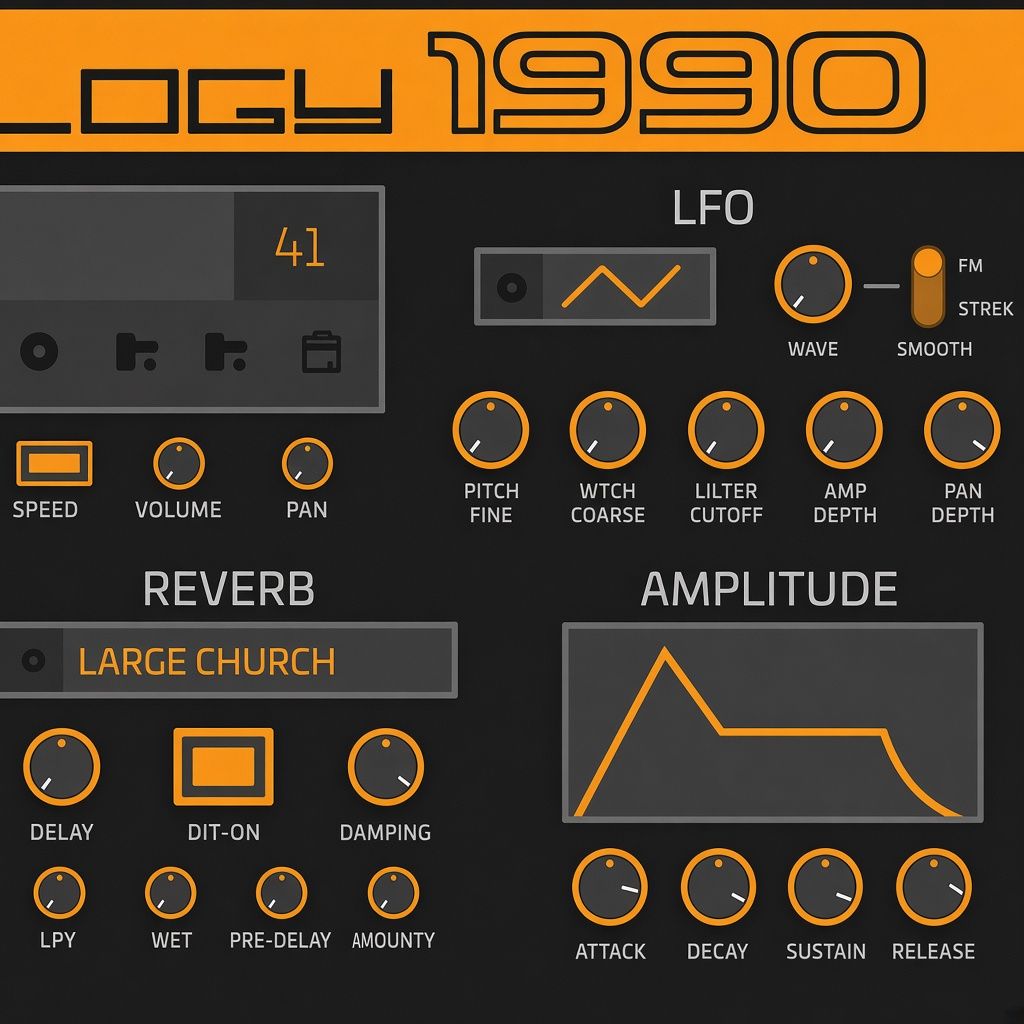This screenshot has width=1024, height=1024.
Task: Click the DECAY knob
Action: (x=718, y=887)
